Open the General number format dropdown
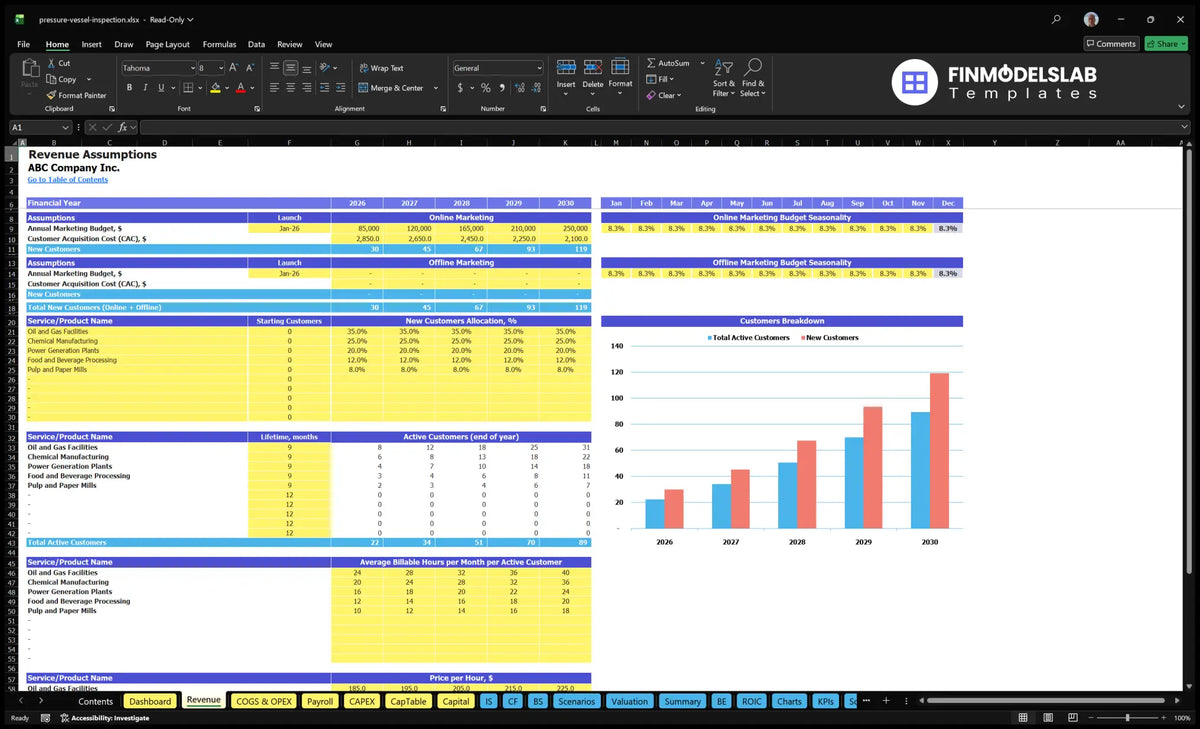 (x=538, y=68)
